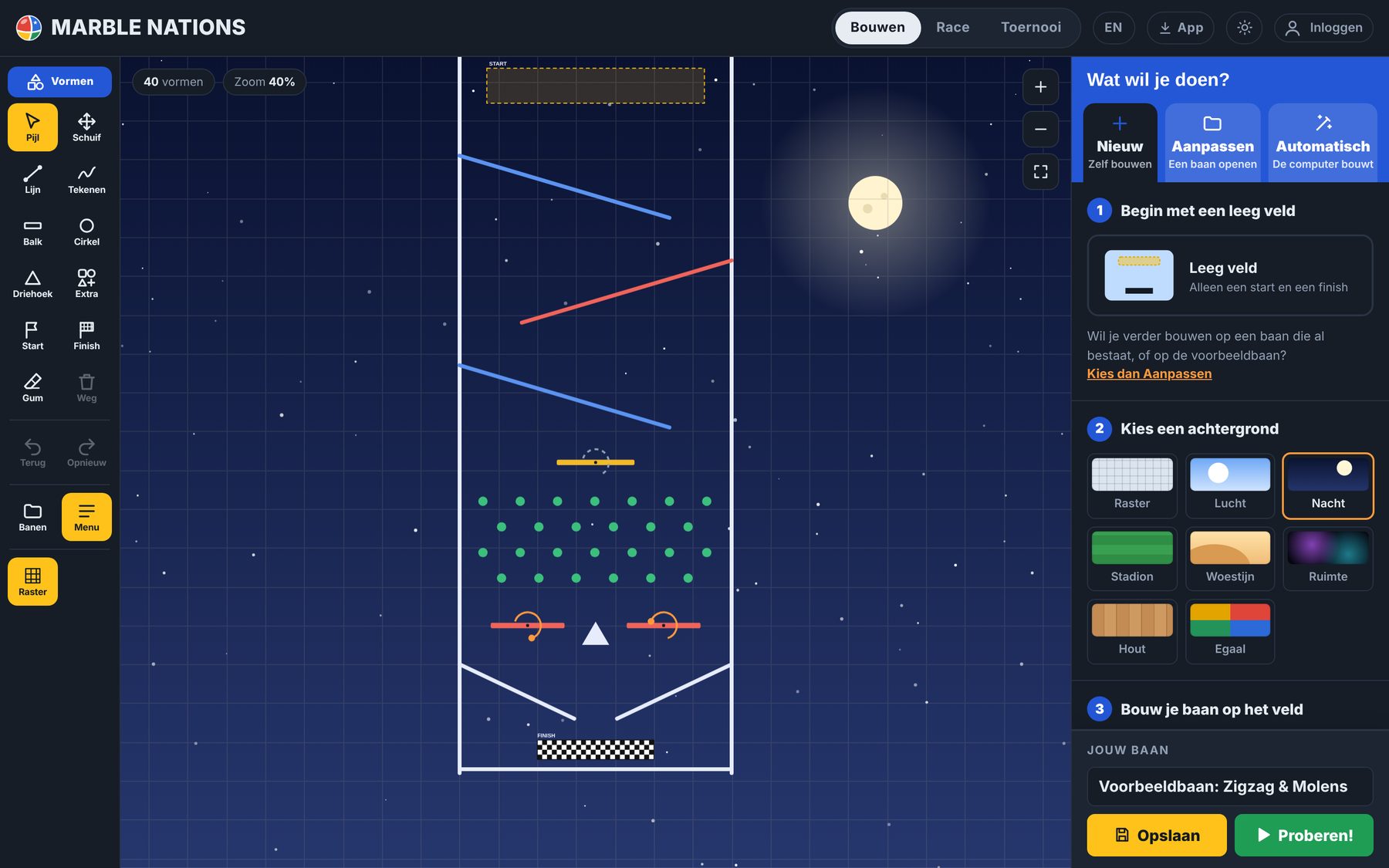Screen dimensions: 1389x868
Task: Choose the Lucht background swatch
Action: [1230, 485]
